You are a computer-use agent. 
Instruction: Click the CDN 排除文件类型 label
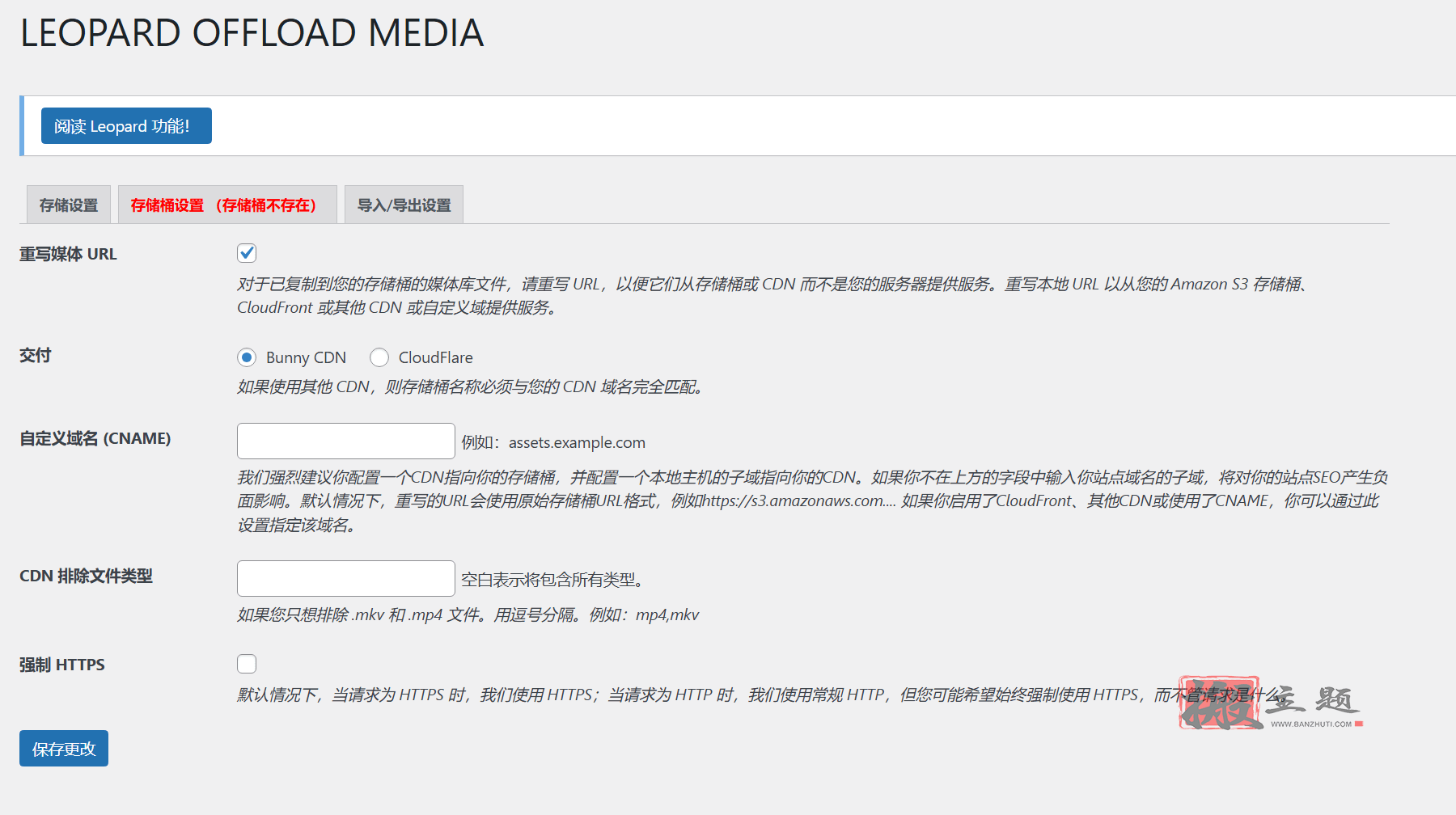click(x=86, y=576)
